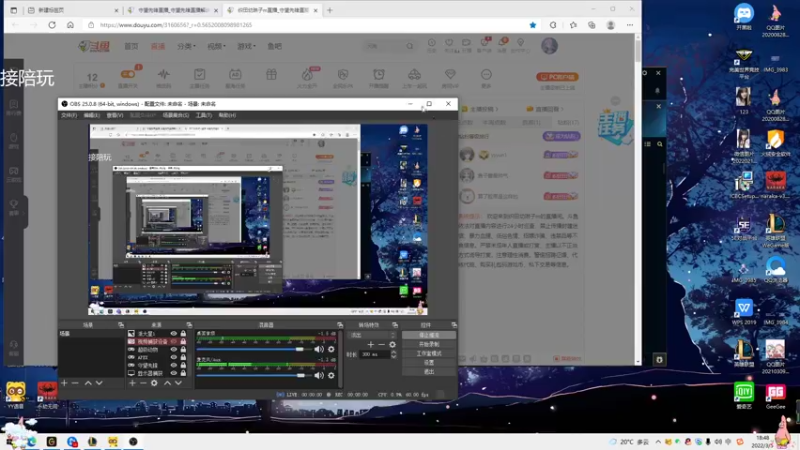
Task: Adjust transition duration stepper arrows
Action: [x=393, y=354]
